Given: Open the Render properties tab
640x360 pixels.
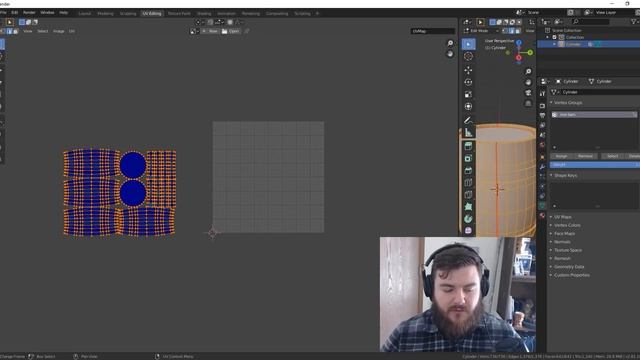Looking at the screenshot, I should [542, 106].
